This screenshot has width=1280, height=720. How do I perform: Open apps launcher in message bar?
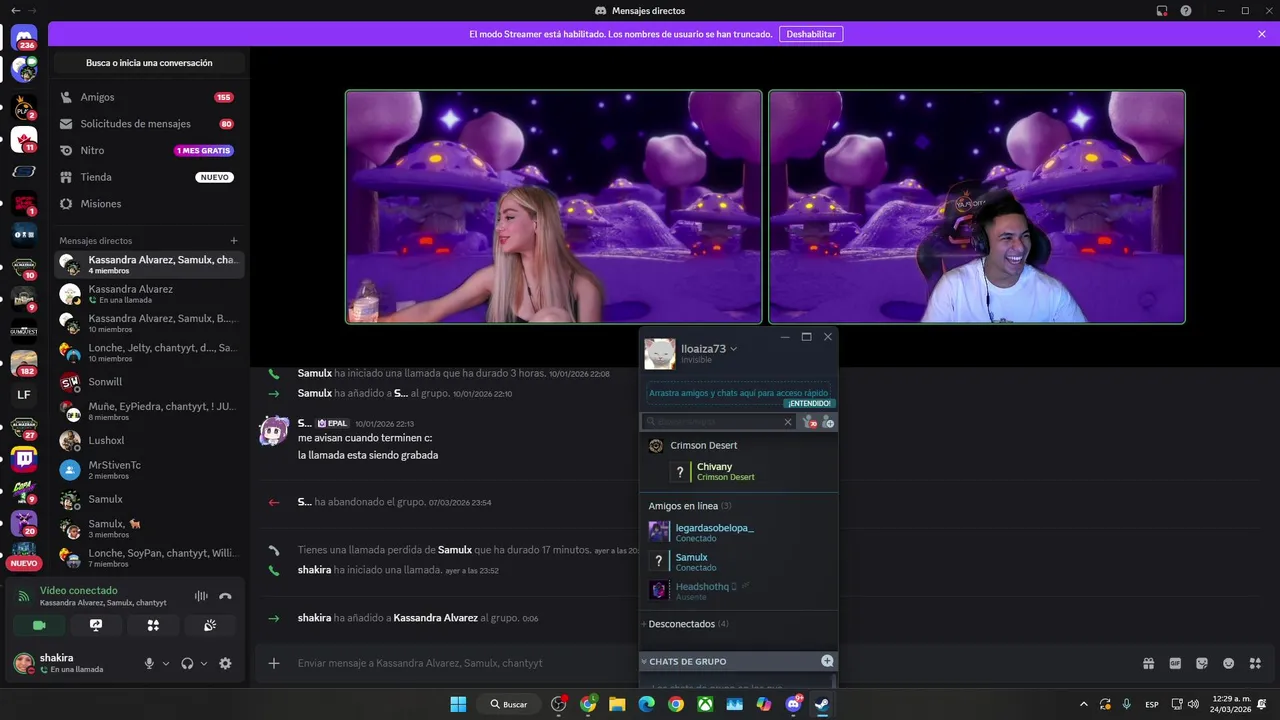tap(1255, 663)
